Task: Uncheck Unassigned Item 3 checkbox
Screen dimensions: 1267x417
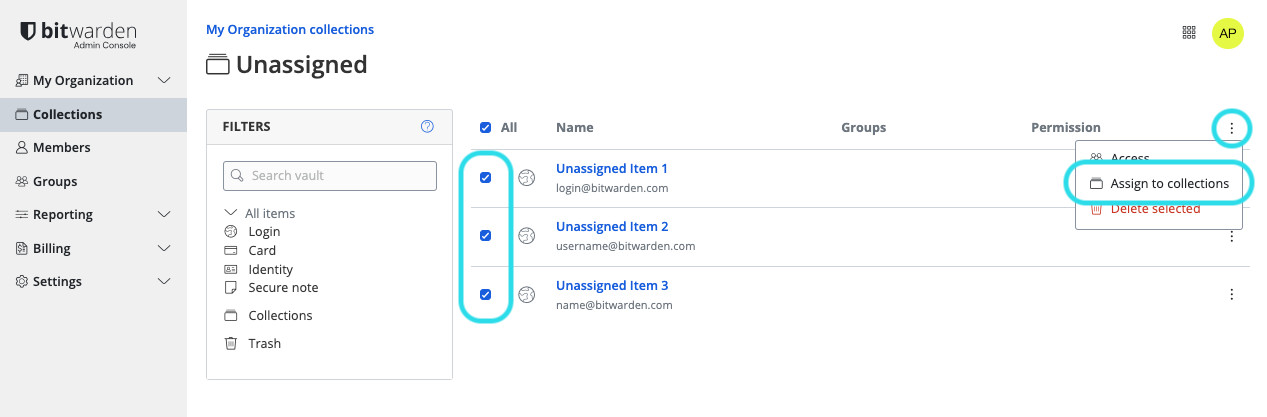Action: (486, 295)
